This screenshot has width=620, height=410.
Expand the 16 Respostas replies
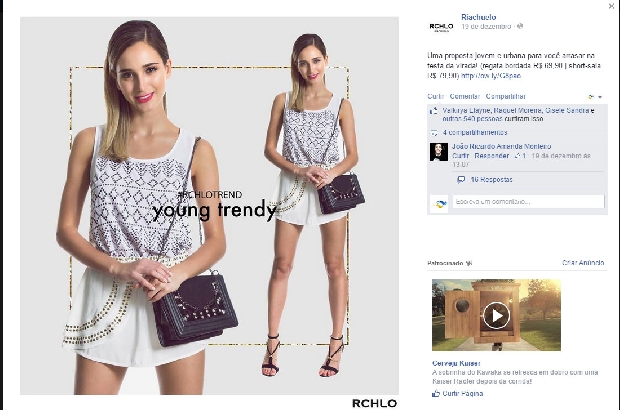(x=491, y=179)
